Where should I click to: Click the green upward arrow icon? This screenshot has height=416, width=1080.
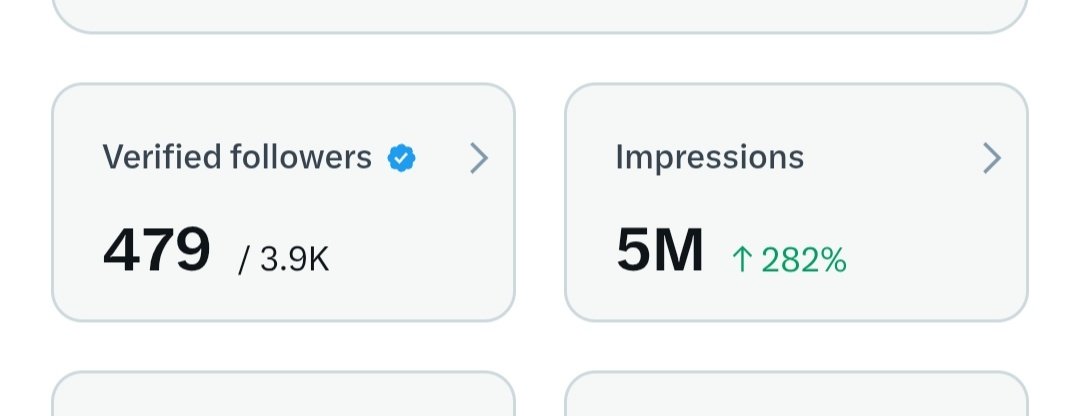coord(742,260)
